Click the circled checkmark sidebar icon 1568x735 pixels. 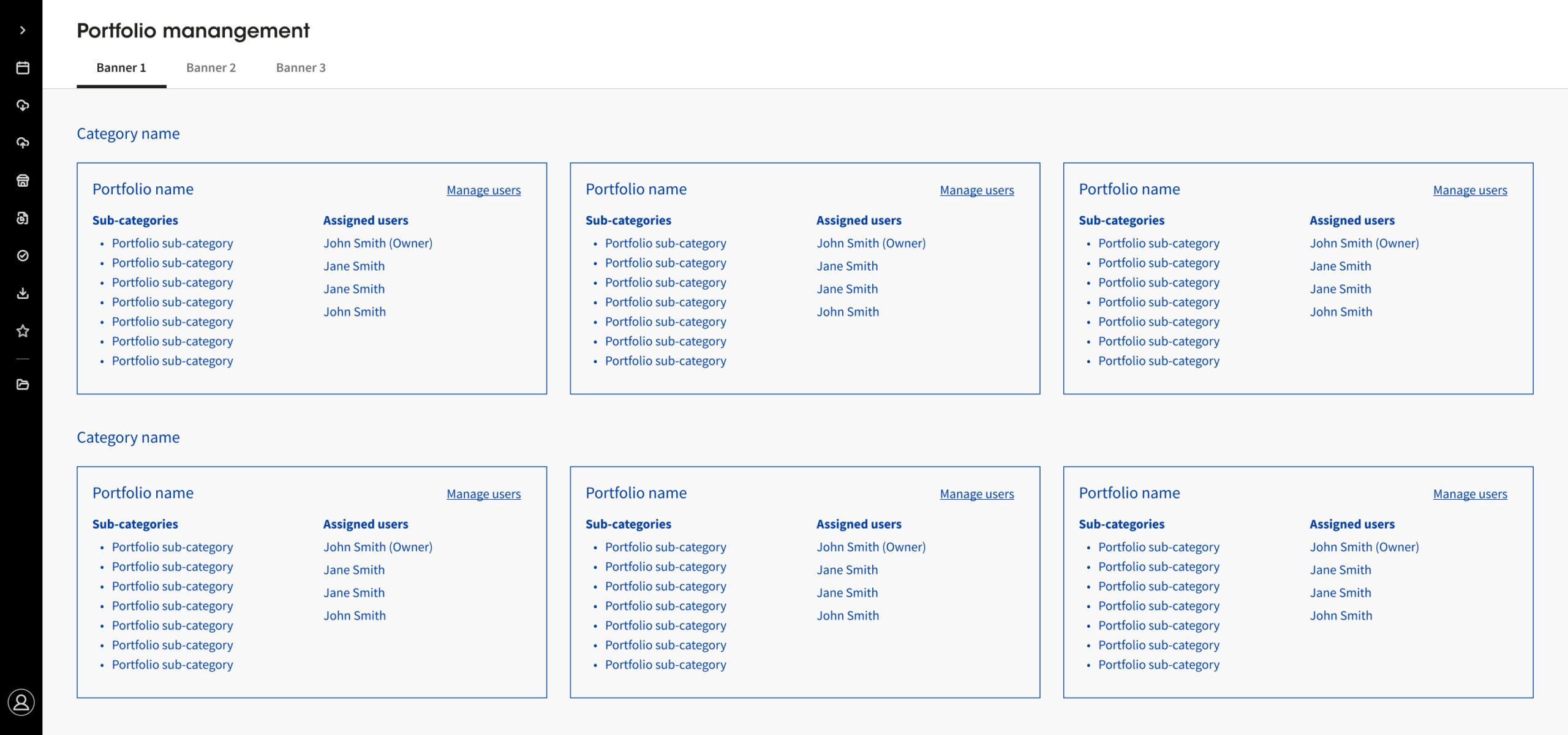click(23, 255)
